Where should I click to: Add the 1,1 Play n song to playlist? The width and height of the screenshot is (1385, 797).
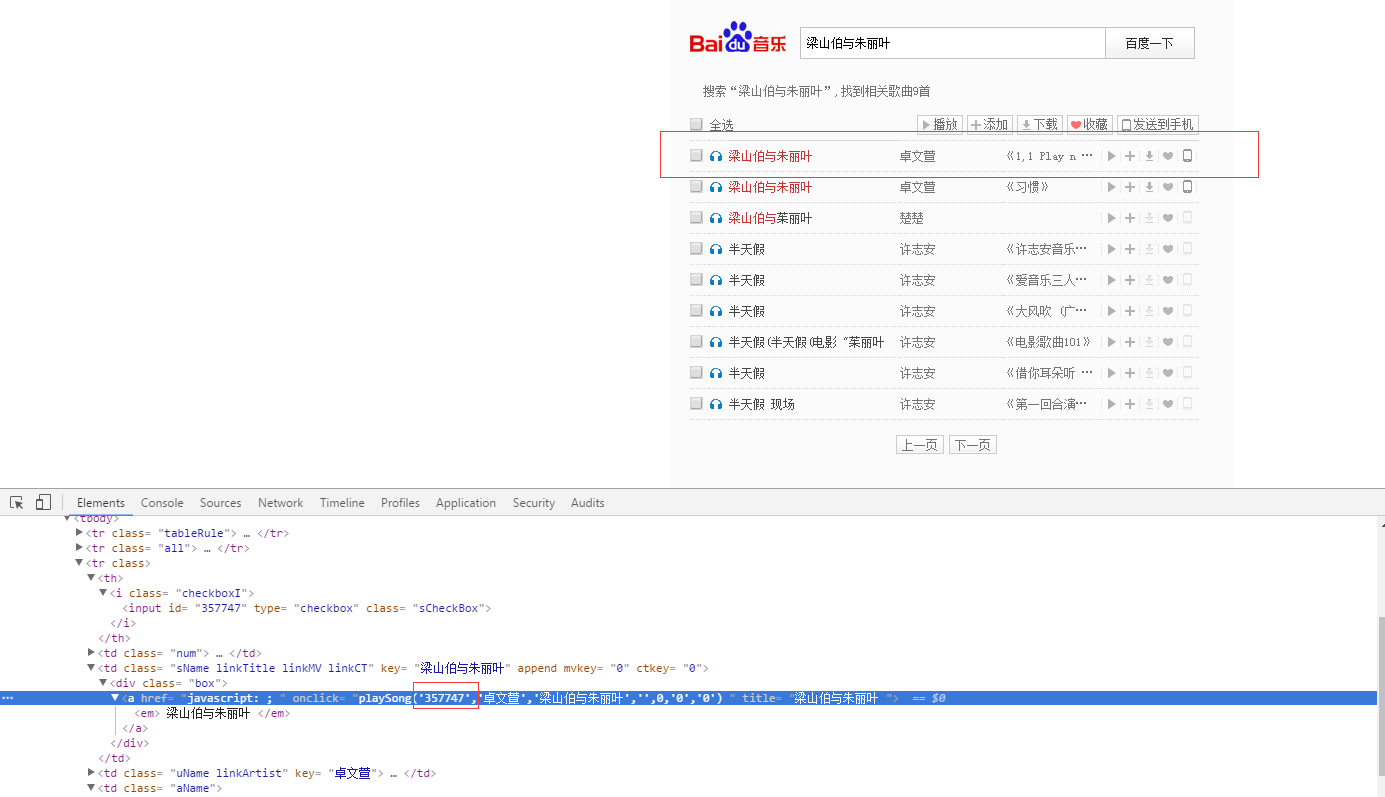click(1130, 156)
